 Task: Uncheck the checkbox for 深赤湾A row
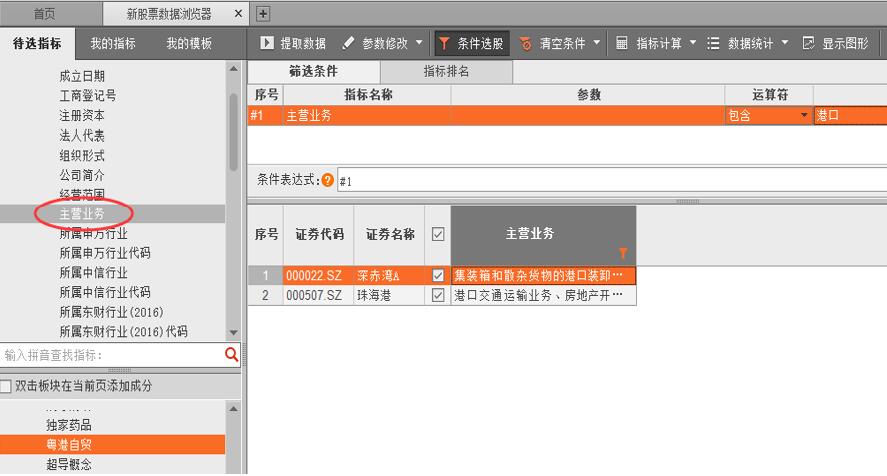[437, 276]
